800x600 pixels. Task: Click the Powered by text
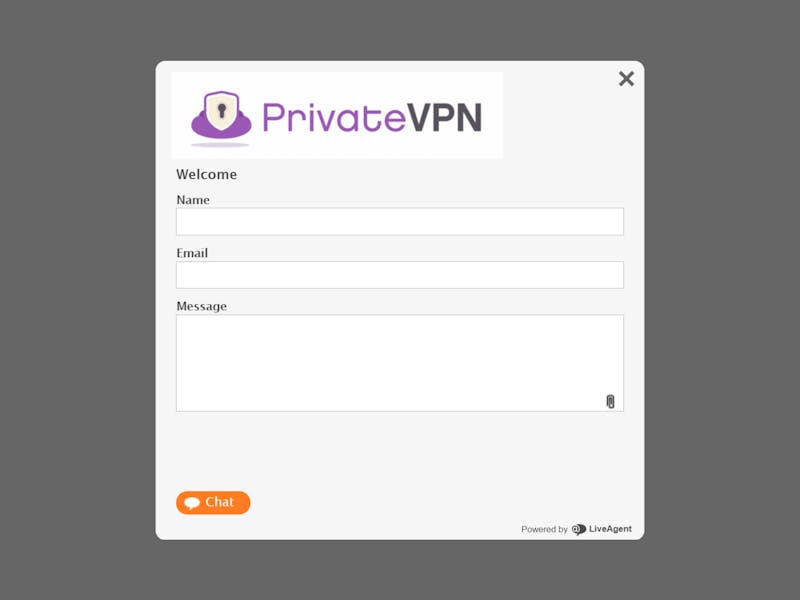coord(544,530)
